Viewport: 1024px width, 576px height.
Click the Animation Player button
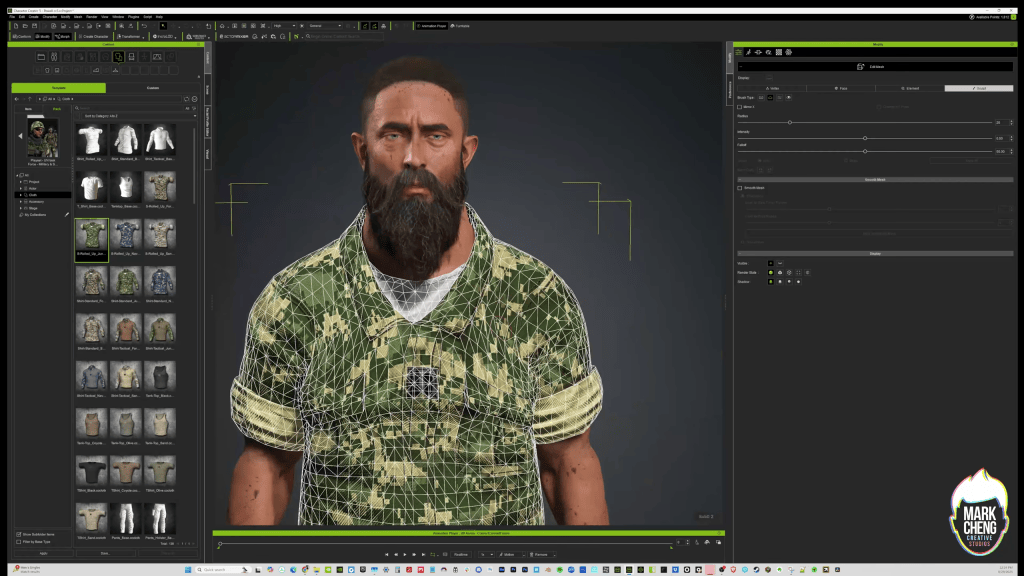[x=432, y=26]
